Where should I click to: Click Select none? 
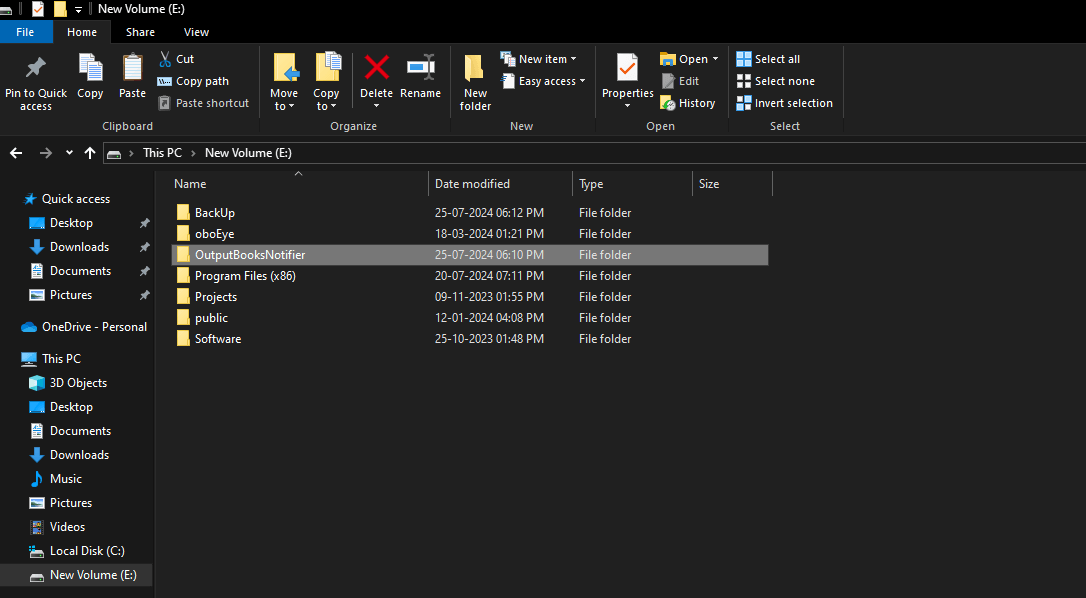pyautogui.click(x=776, y=81)
